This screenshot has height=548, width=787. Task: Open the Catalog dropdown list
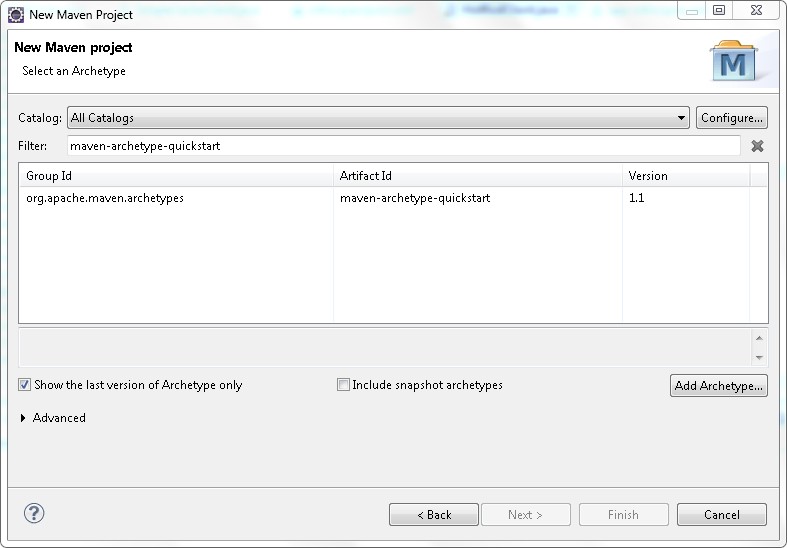pyautogui.click(x=681, y=118)
